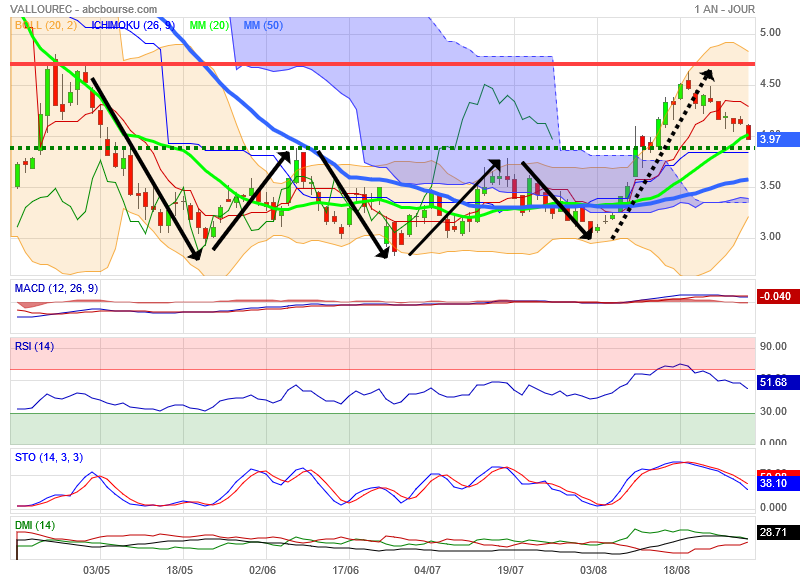Select the 18/05 date on the time axis
This screenshot has height=580, width=800.
(180, 570)
